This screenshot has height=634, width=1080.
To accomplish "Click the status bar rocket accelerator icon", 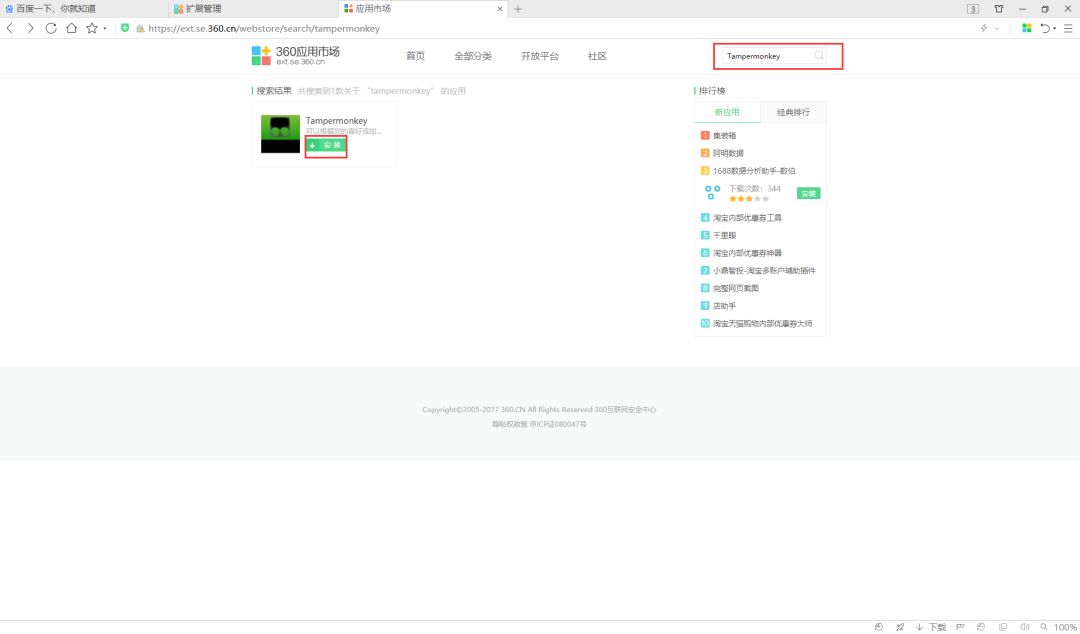I will [x=900, y=626].
